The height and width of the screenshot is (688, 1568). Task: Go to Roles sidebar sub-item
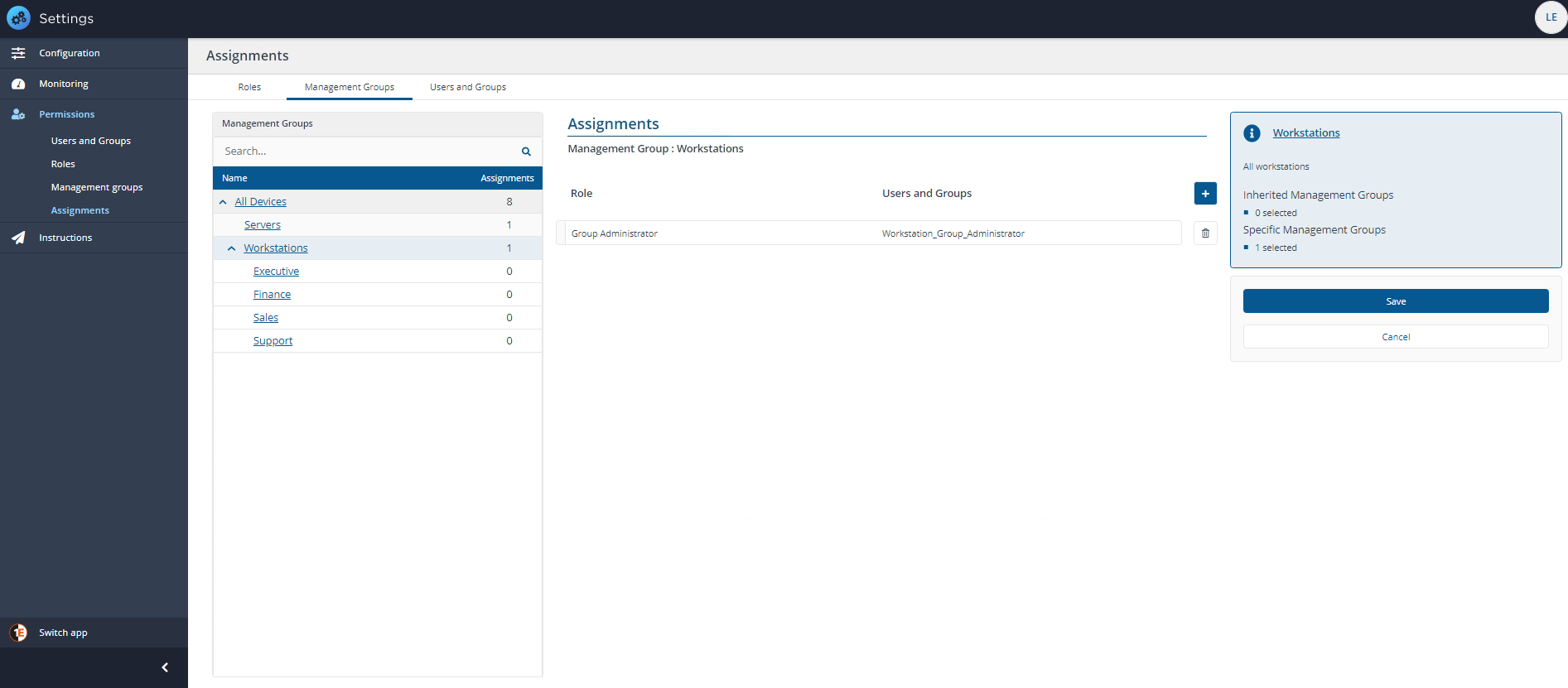63,164
